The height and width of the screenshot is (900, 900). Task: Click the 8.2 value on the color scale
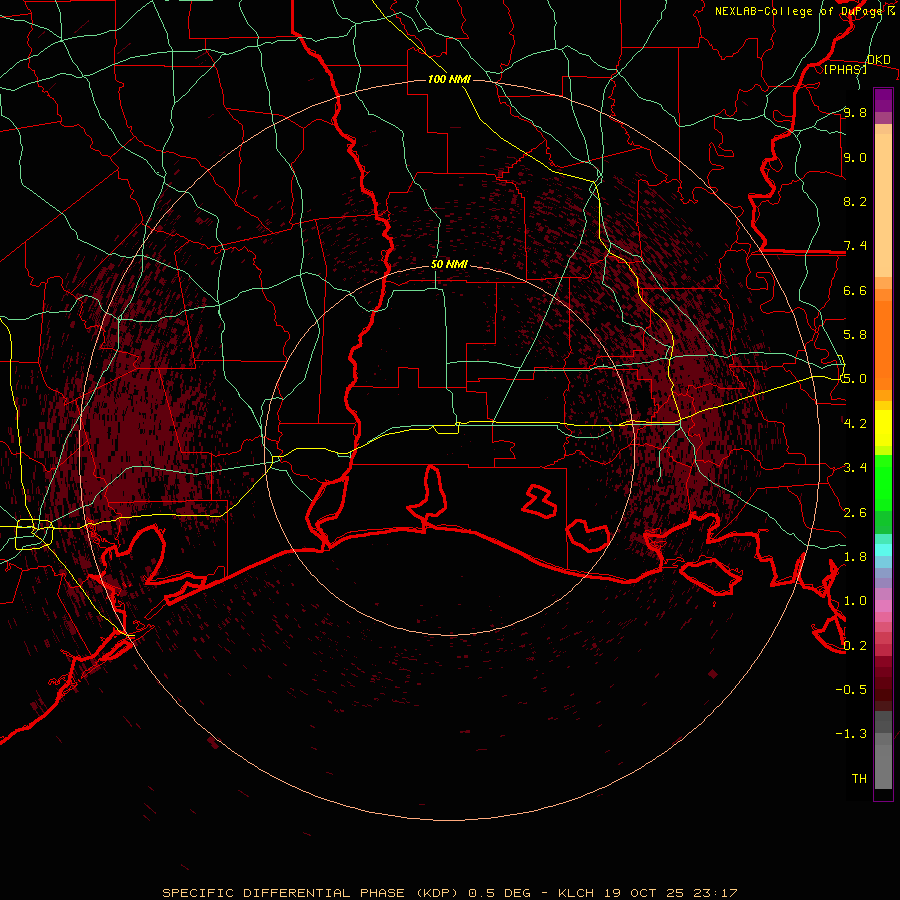coord(855,201)
